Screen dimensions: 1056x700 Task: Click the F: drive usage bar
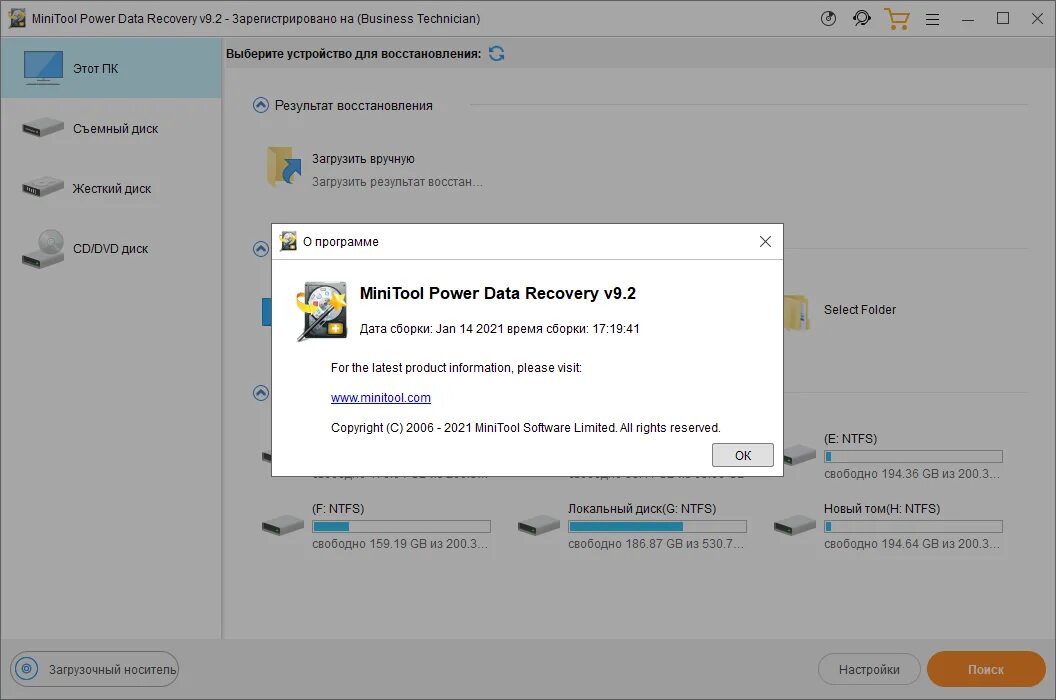coord(401,526)
